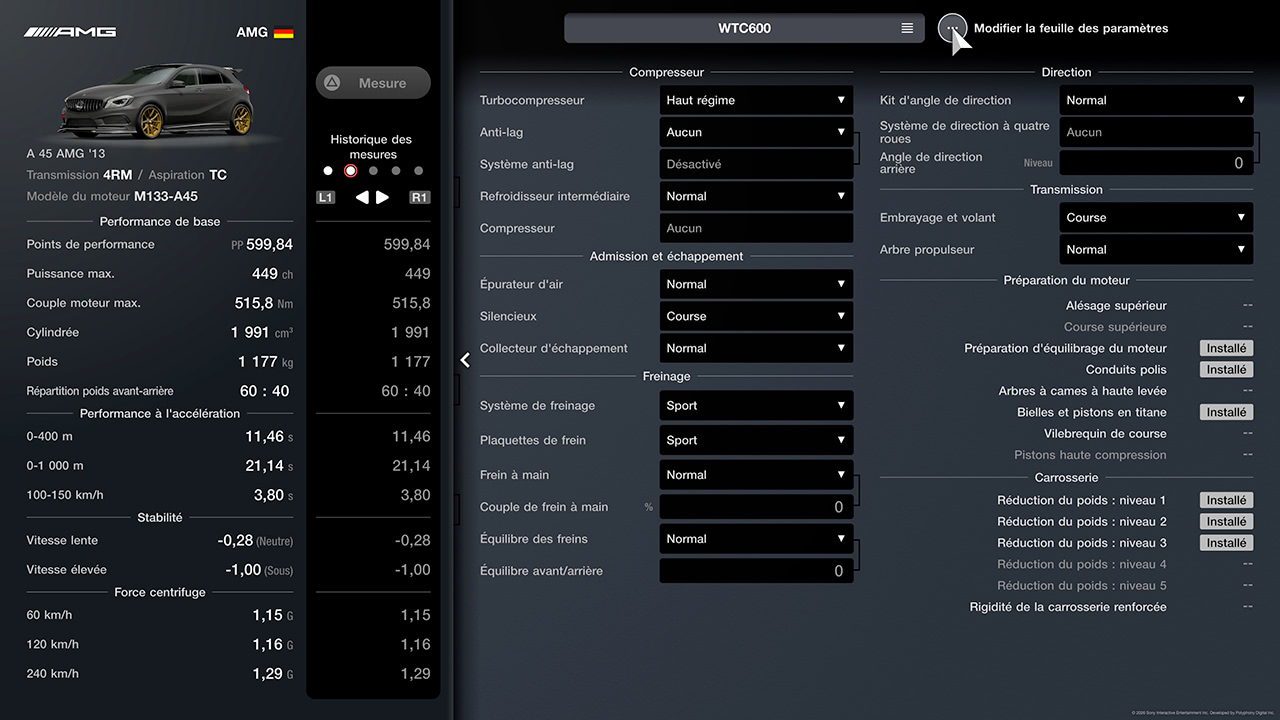Click Rigidité de la carrosserie renforcée
This screenshot has height=720, width=1280.
[1068, 607]
